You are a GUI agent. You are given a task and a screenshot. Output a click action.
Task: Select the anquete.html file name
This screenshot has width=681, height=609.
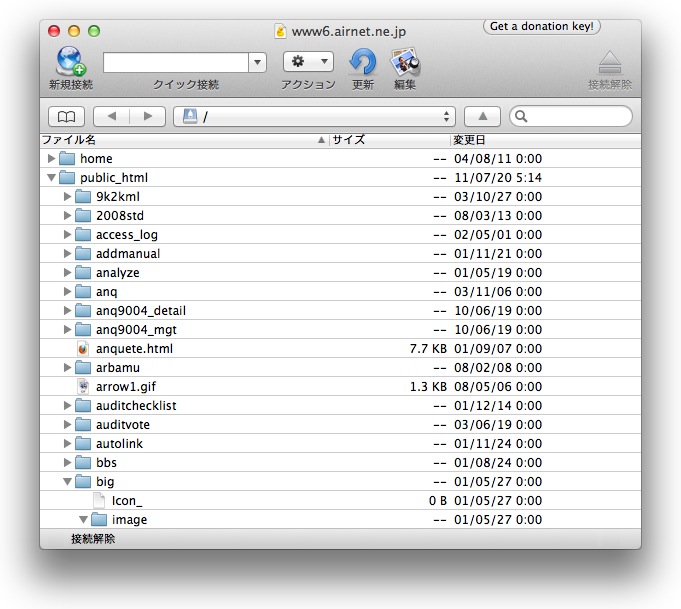click(x=134, y=348)
